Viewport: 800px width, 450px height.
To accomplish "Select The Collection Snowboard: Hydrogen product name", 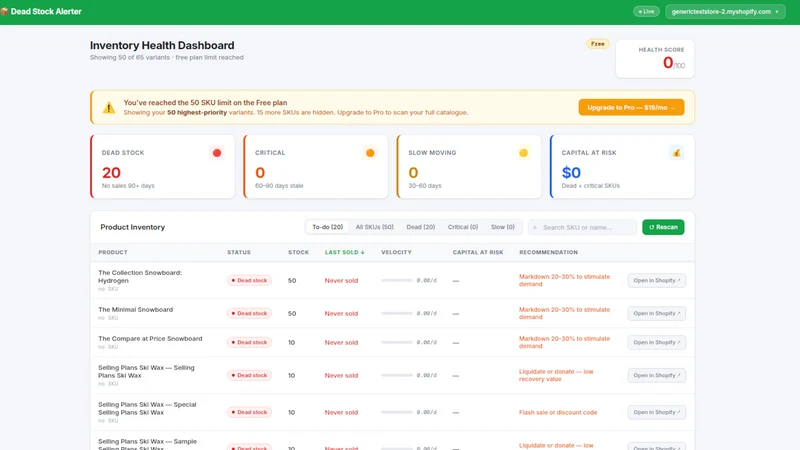I will pyautogui.click(x=140, y=277).
